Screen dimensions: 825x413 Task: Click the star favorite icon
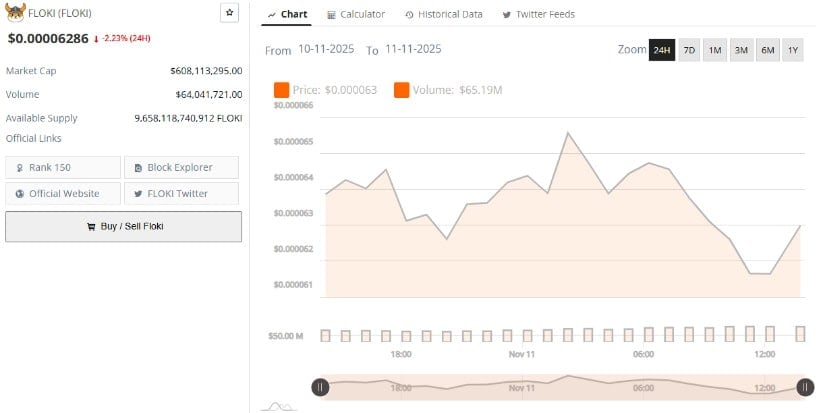(229, 13)
